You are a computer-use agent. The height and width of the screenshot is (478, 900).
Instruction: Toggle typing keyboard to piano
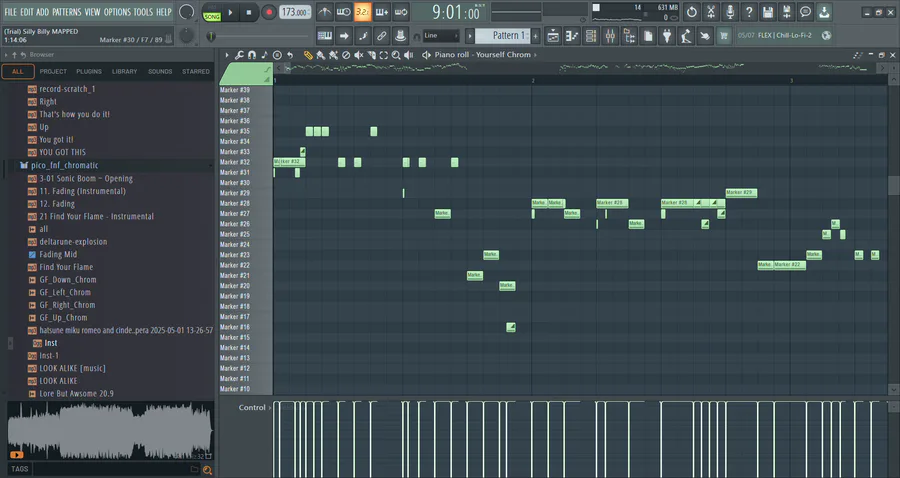tap(324, 36)
